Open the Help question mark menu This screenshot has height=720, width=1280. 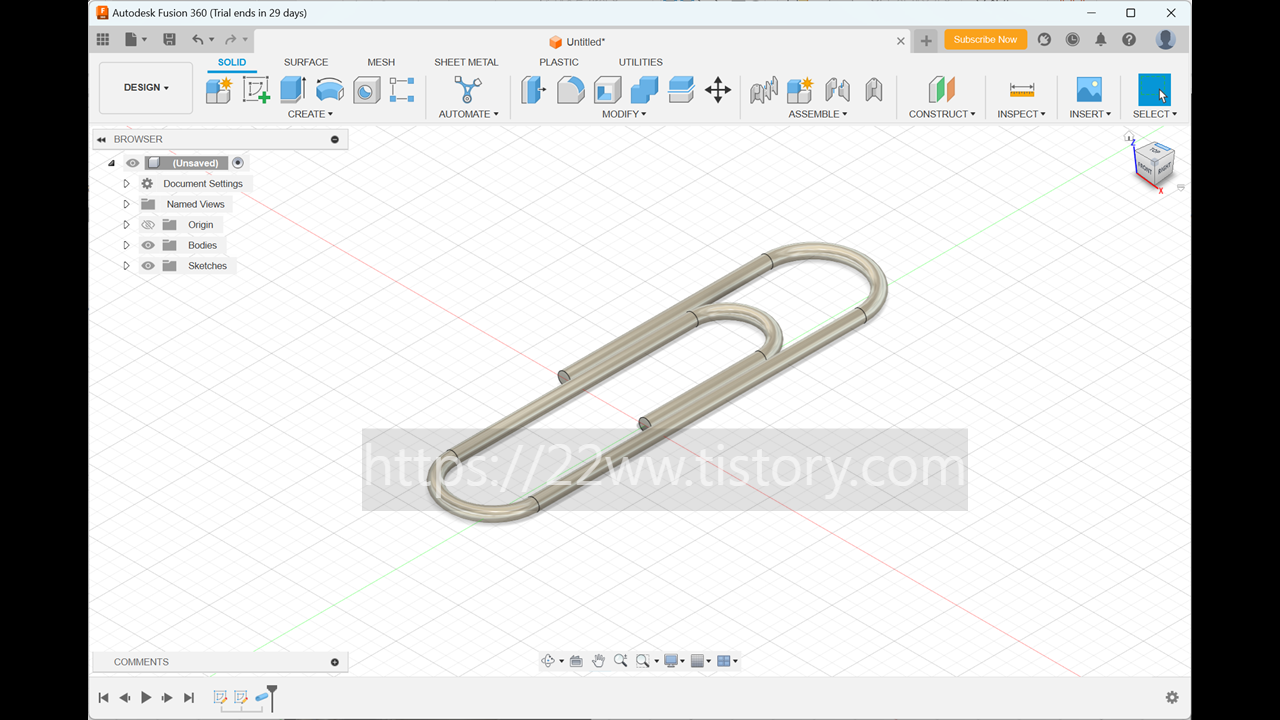1129,40
